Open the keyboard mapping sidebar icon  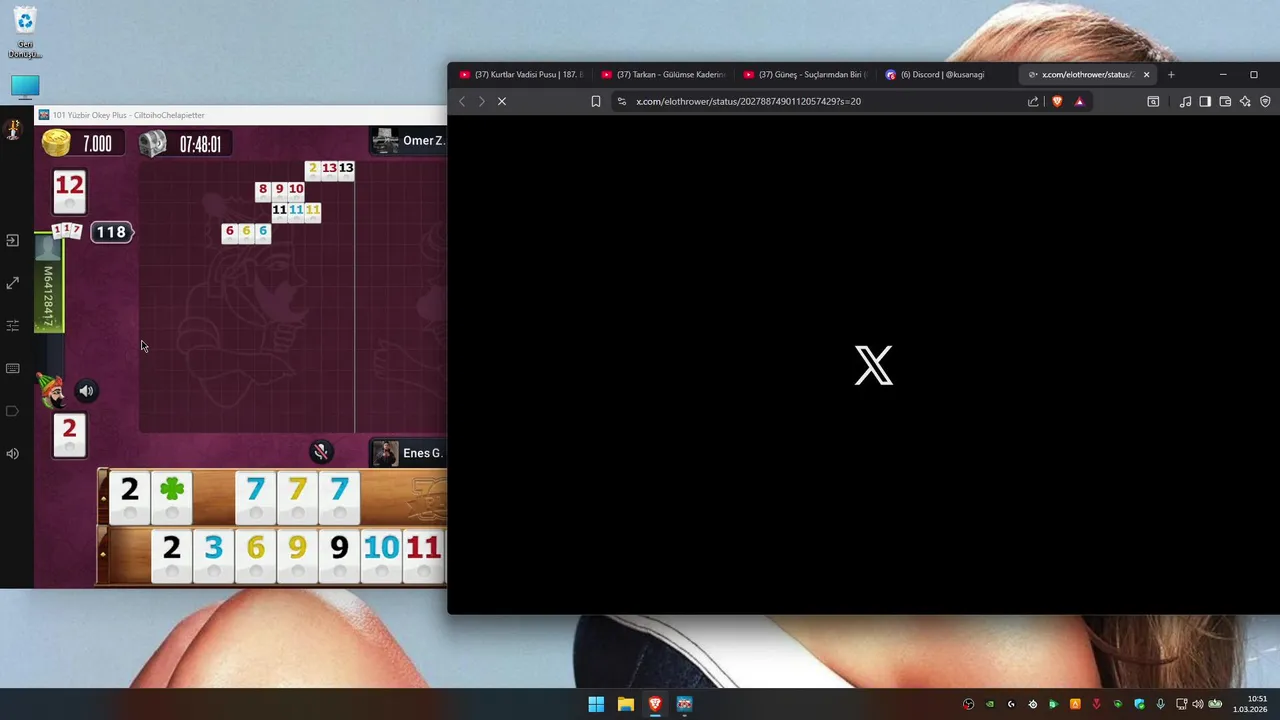pyautogui.click(x=12, y=369)
